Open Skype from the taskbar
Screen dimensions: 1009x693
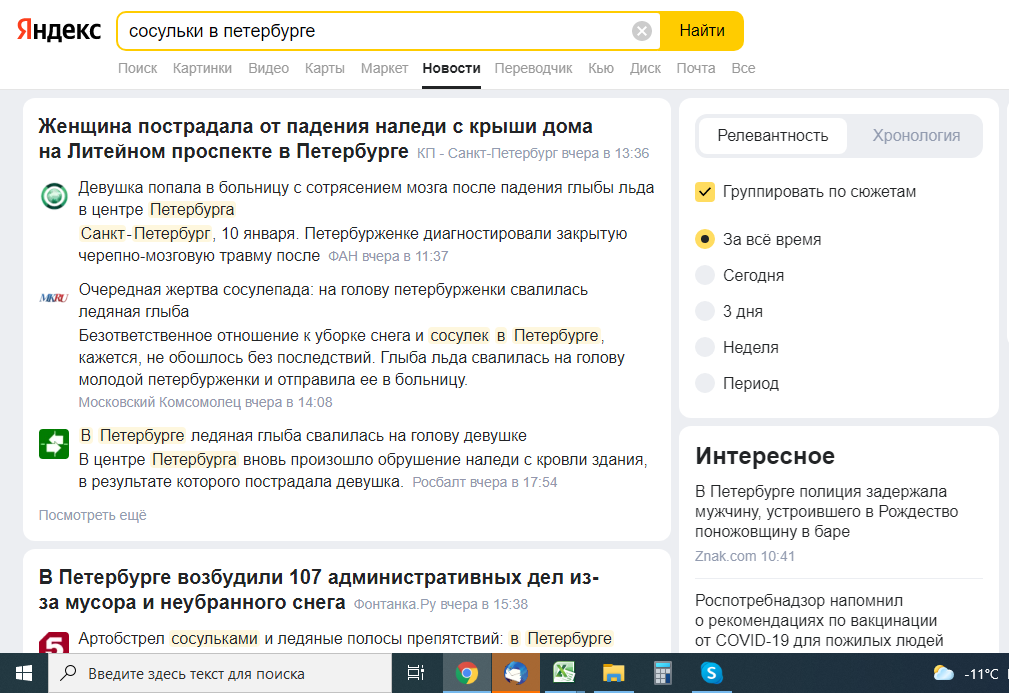pos(711,673)
